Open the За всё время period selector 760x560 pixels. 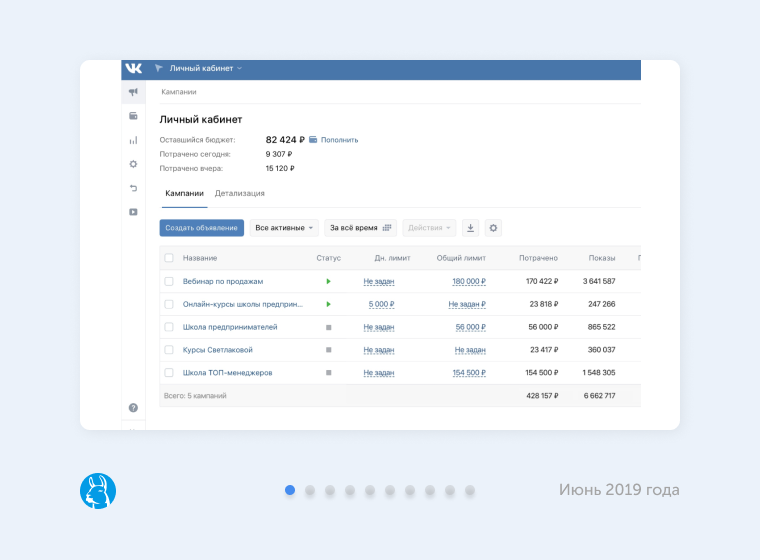pos(360,228)
